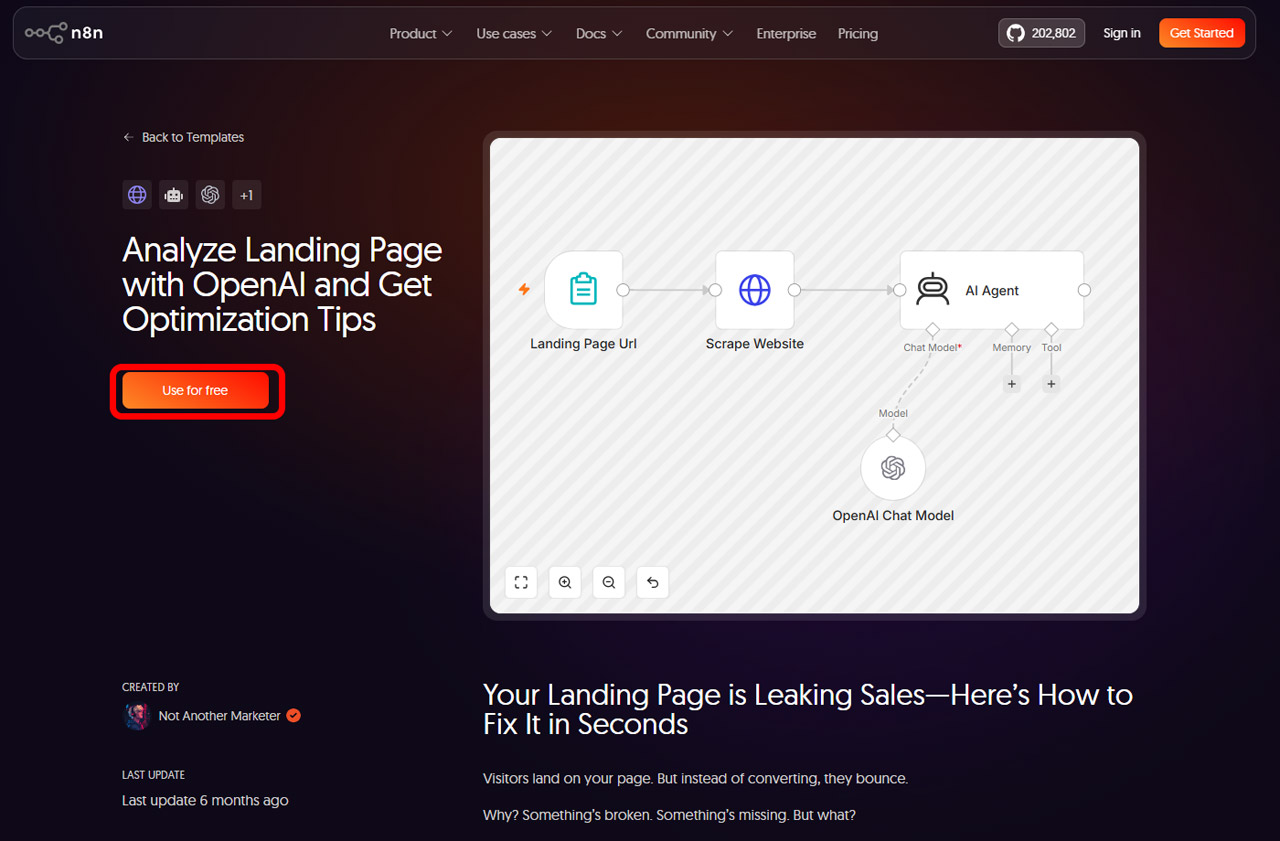Viewport: 1280px width, 841px height.
Task: Select the Landing Page Url node
Action: pos(583,290)
